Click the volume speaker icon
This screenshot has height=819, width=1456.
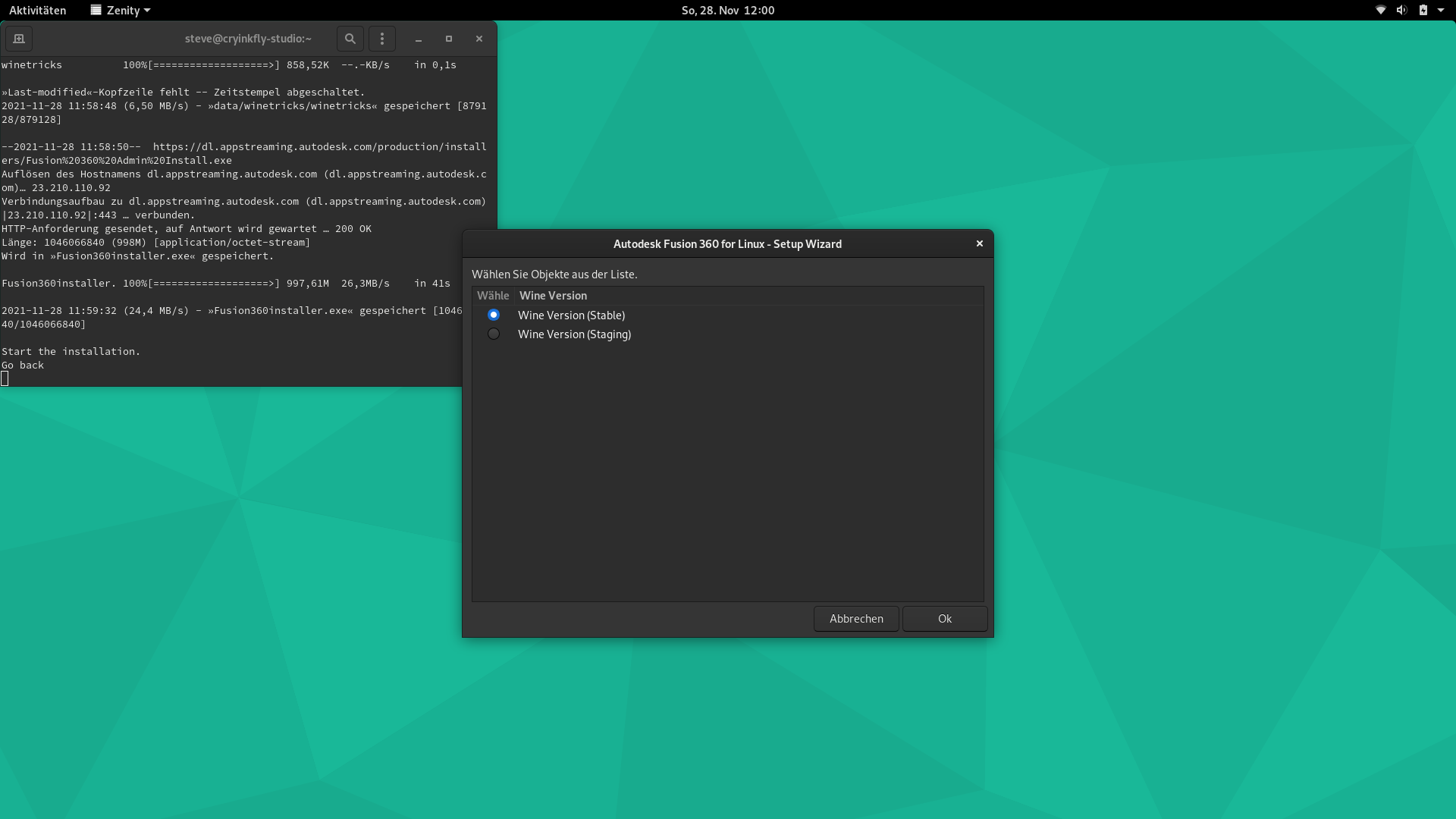1401,10
